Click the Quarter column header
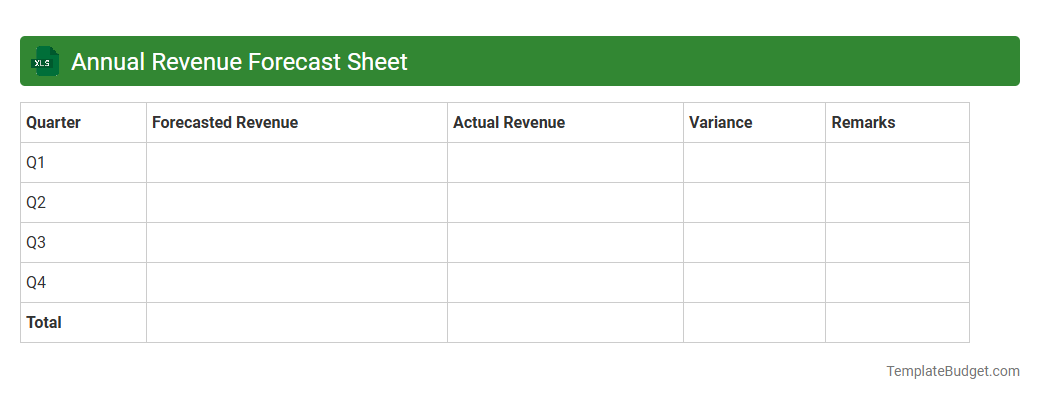Image resolution: width=1040 pixels, height=400 pixels. [84, 123]
